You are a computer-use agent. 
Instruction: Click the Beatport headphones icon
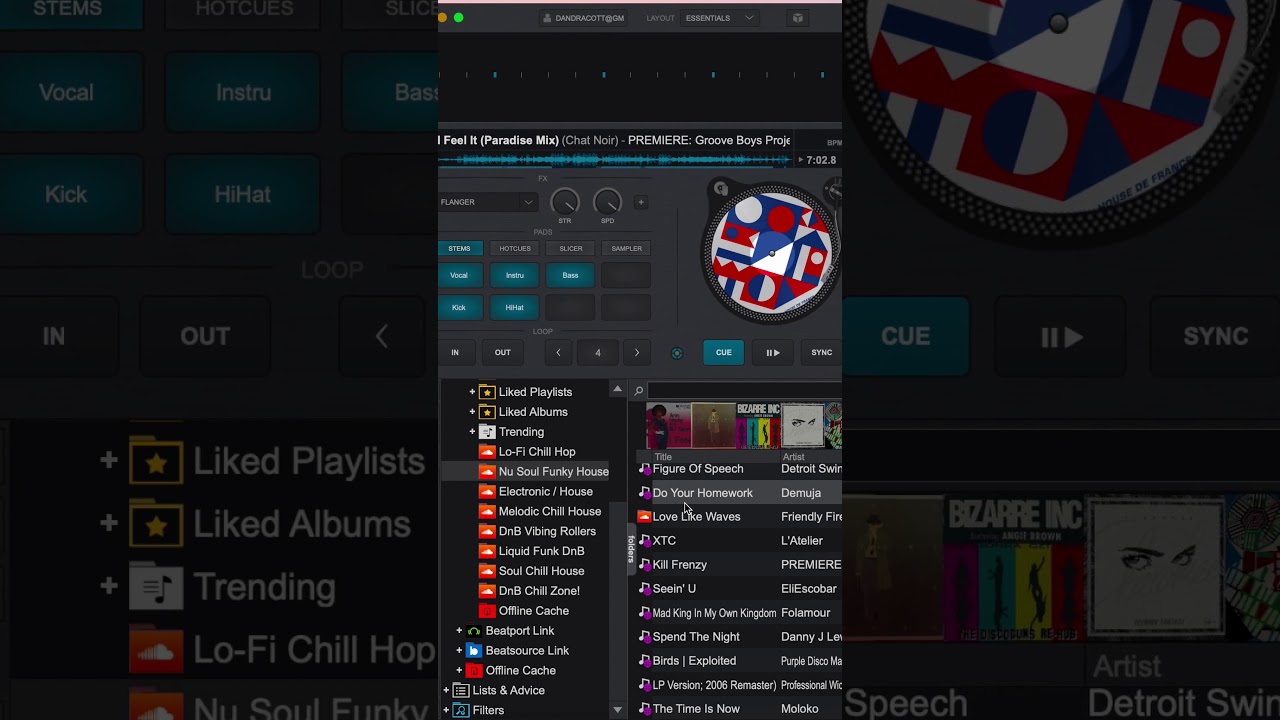tap(474, 631)
